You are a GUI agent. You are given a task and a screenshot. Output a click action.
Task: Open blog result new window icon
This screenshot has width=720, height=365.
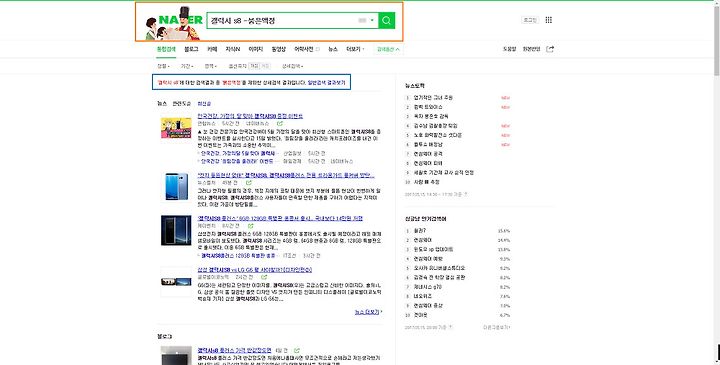pyautogui.click(x=297, y=350)
